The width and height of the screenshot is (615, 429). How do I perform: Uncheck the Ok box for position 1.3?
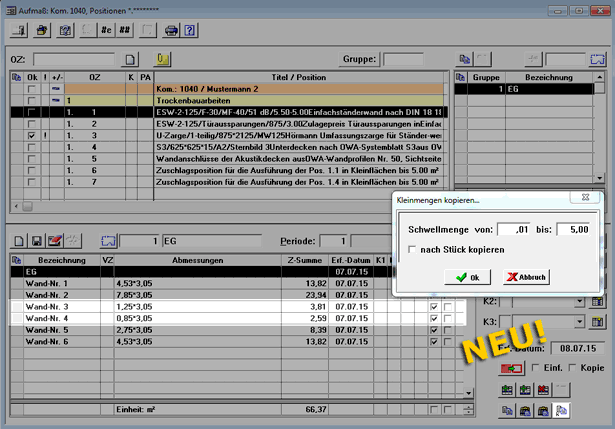coord(33,134)
